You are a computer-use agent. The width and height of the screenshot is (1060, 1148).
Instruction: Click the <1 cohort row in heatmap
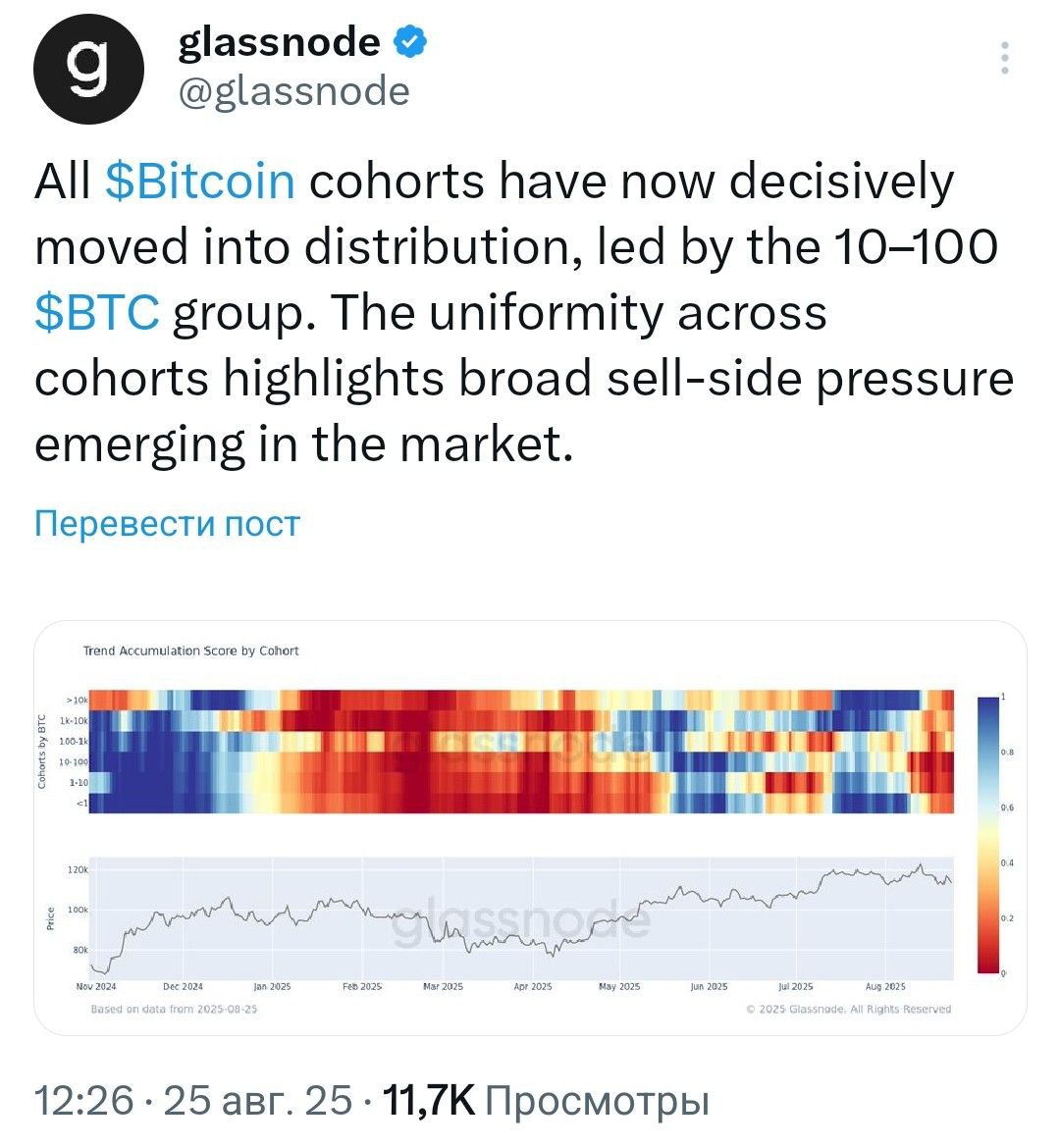point(521,804)
